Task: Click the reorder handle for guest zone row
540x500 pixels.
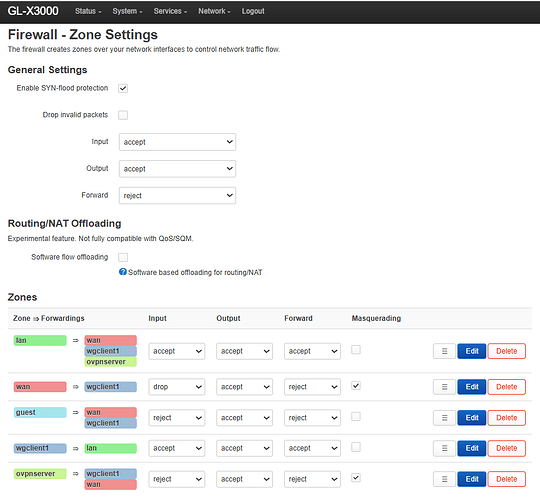Action: pos(444,418)
